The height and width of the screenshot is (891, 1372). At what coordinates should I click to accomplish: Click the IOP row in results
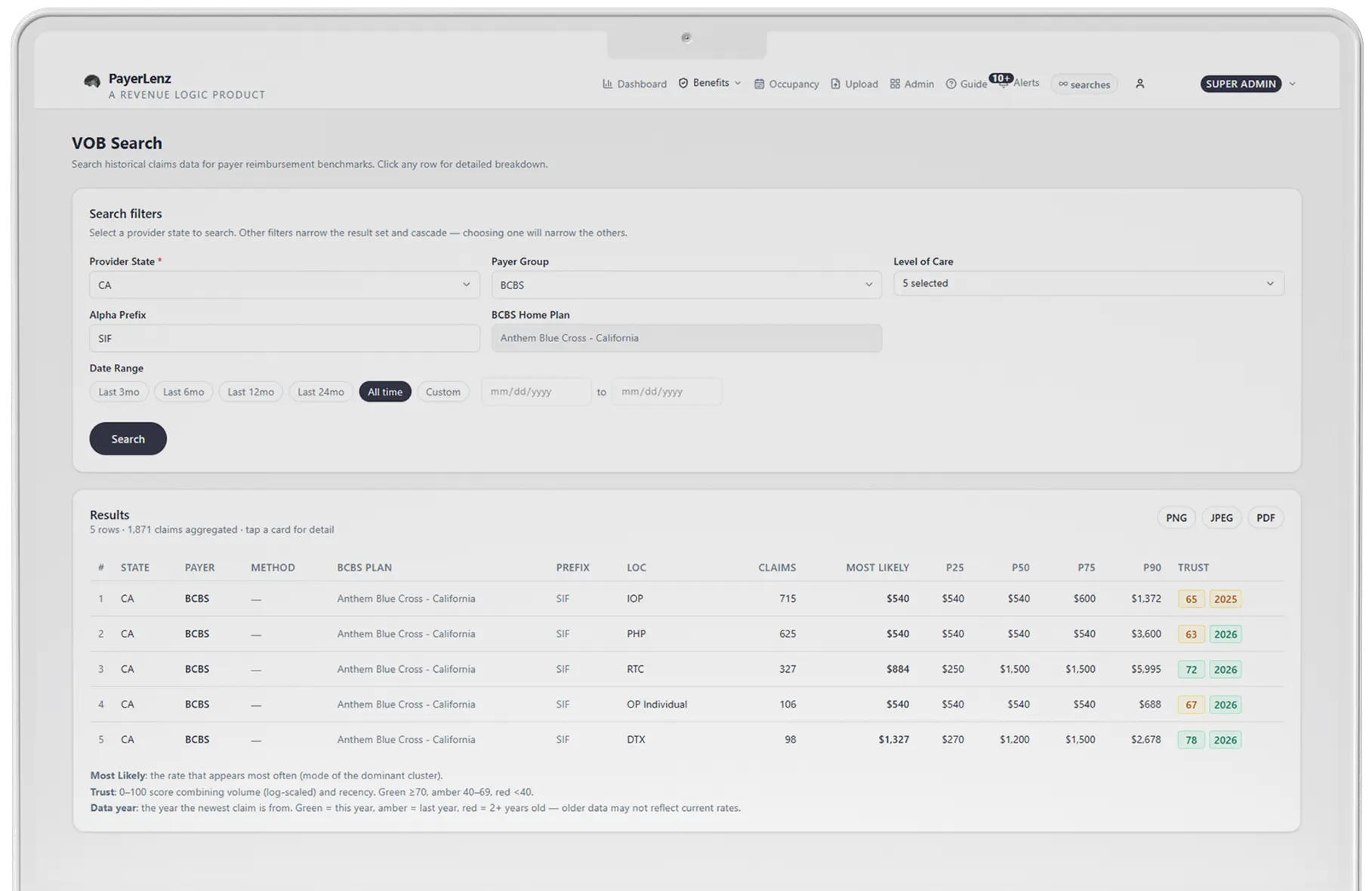(x=686, y=599)
